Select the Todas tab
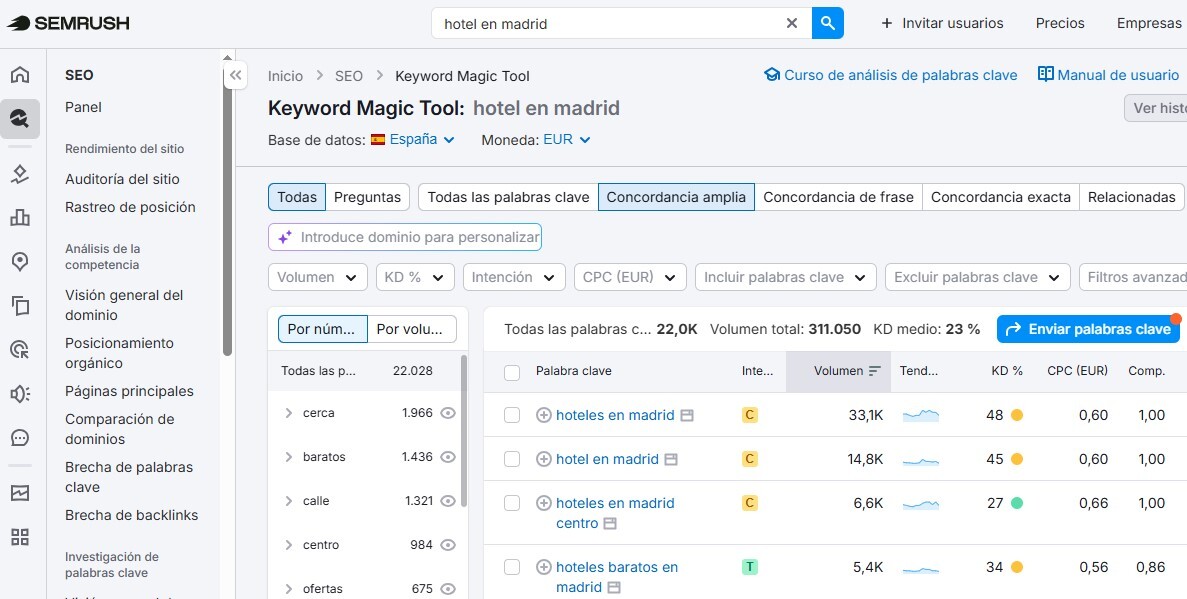 [x=297, y=197]
